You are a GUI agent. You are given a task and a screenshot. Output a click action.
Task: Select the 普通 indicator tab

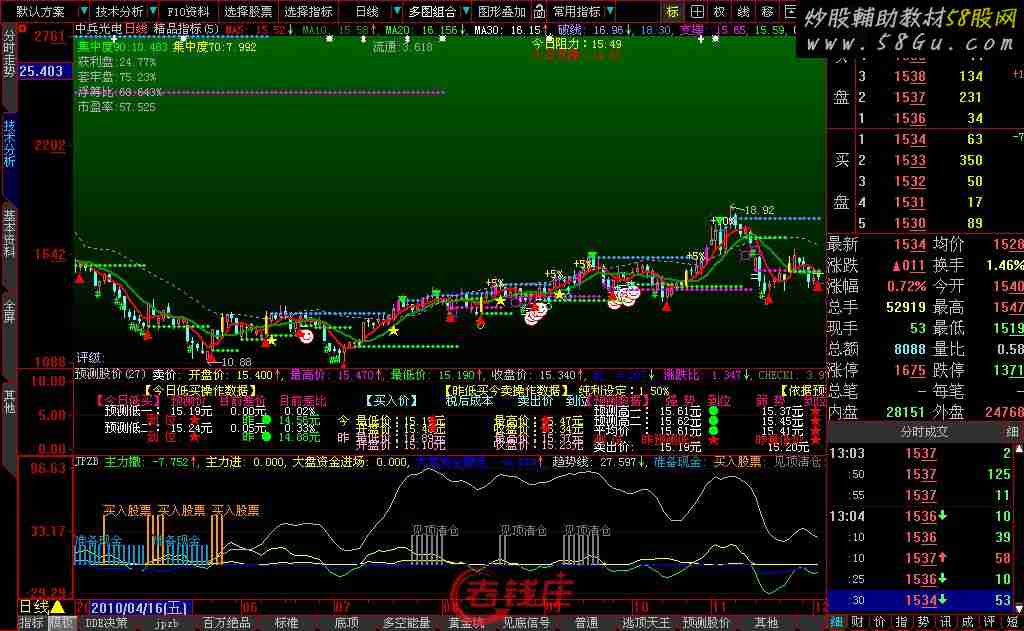[x=586, y=623]
